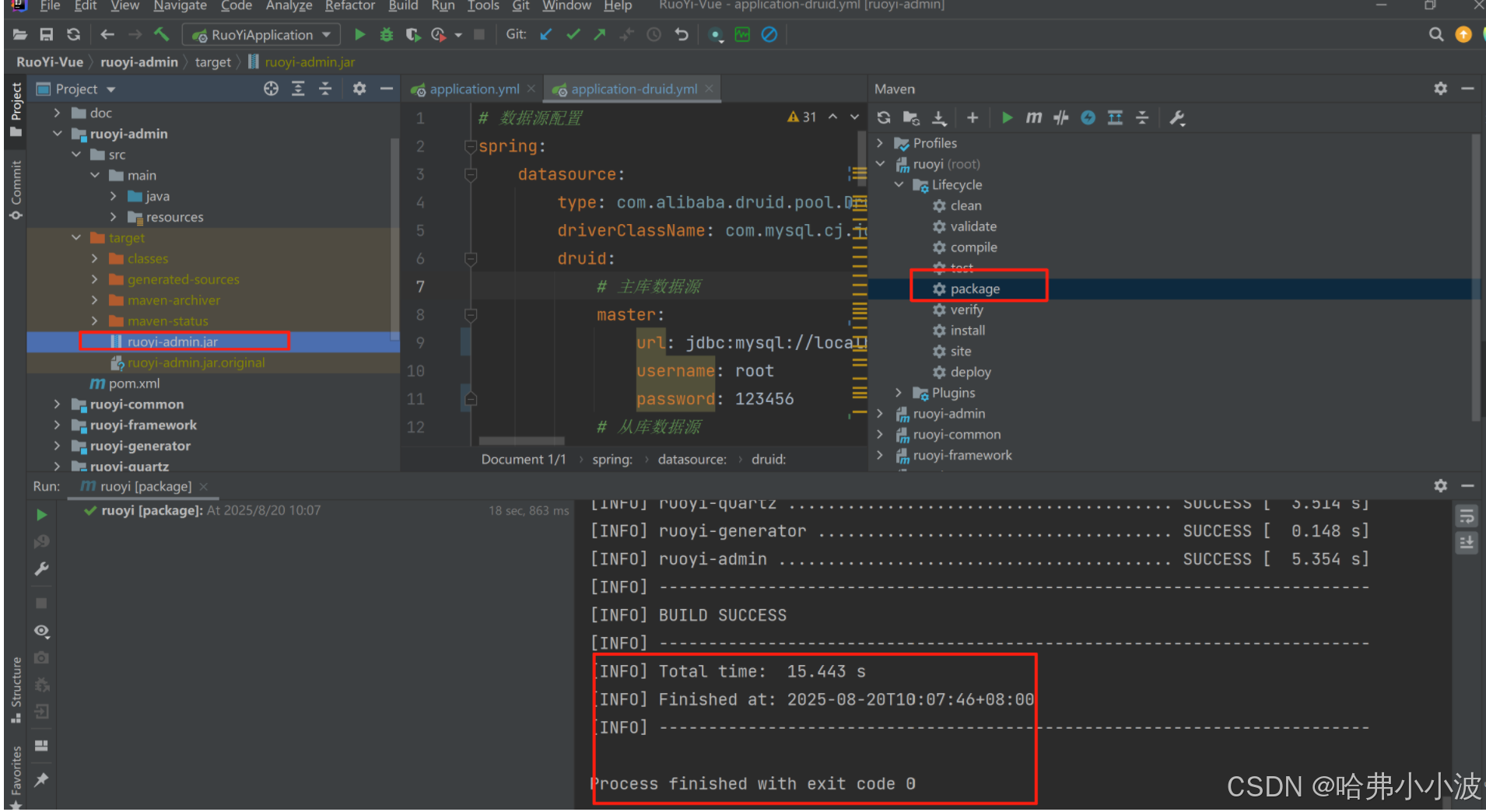
Task: Expand Profiles node in Maven panel
Action: [880, 143]
